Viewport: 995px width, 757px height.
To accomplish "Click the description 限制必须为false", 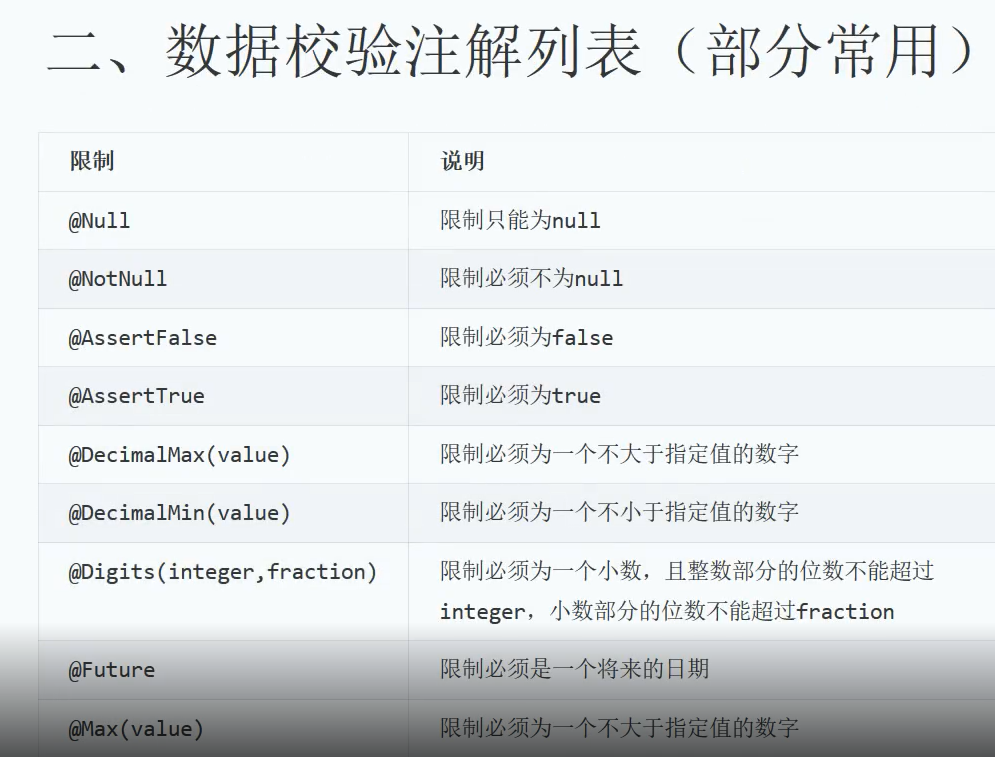I will coord(527,337).
